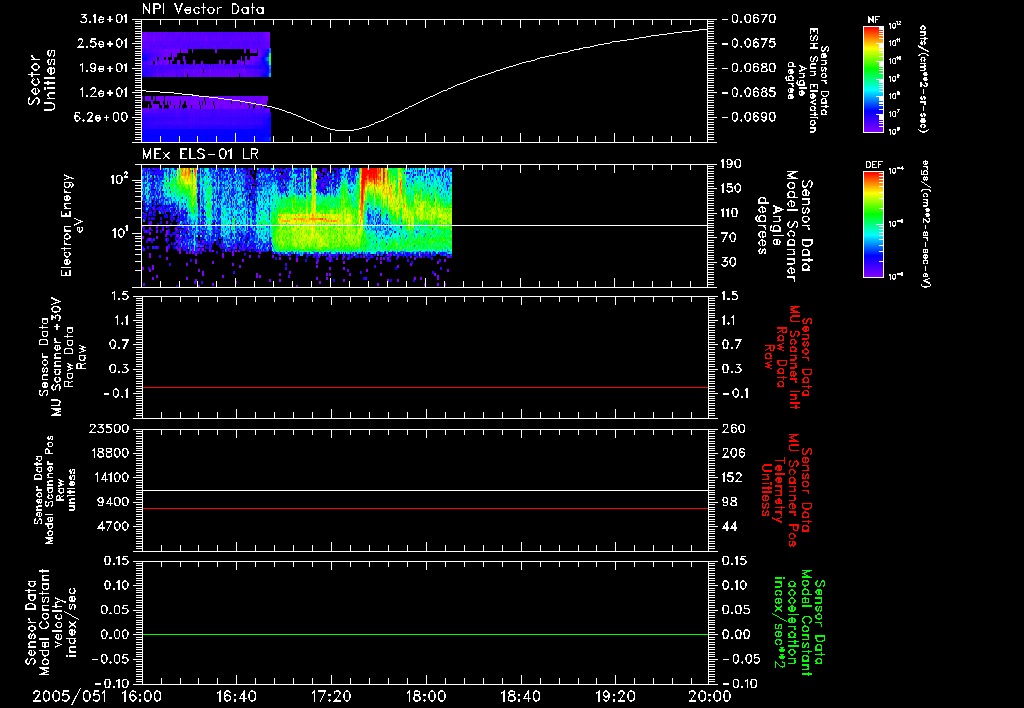Click the green zero line in velocity panel
Viewport: 1024px width, 708px height.
424,634
